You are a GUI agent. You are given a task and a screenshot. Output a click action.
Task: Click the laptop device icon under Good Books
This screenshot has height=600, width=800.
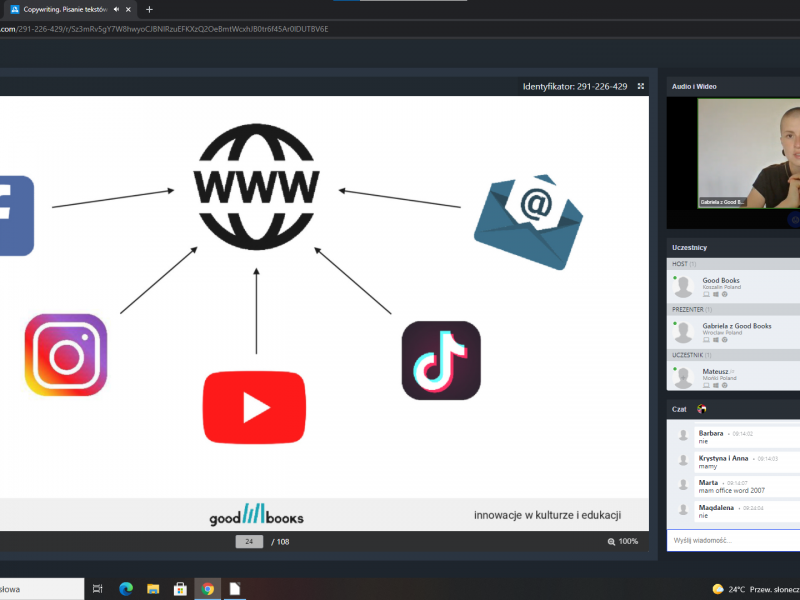[x=706, y=294]
